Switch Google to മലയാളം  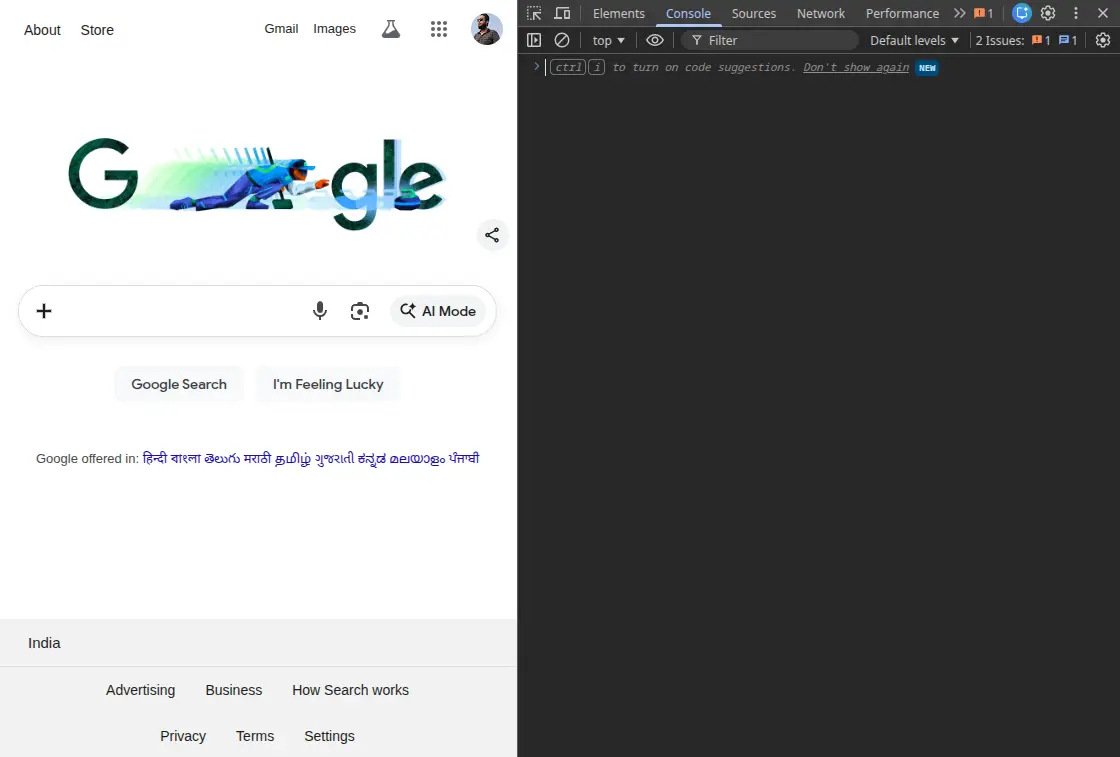(x=417, y=458)
